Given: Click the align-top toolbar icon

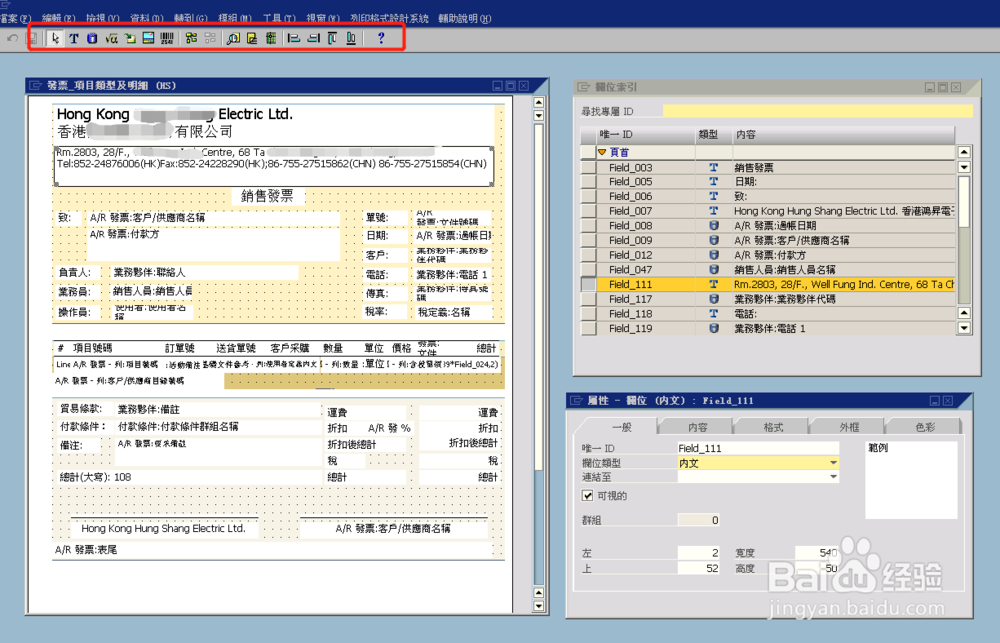Looking at the screenshot, I should tap(330, 38).
